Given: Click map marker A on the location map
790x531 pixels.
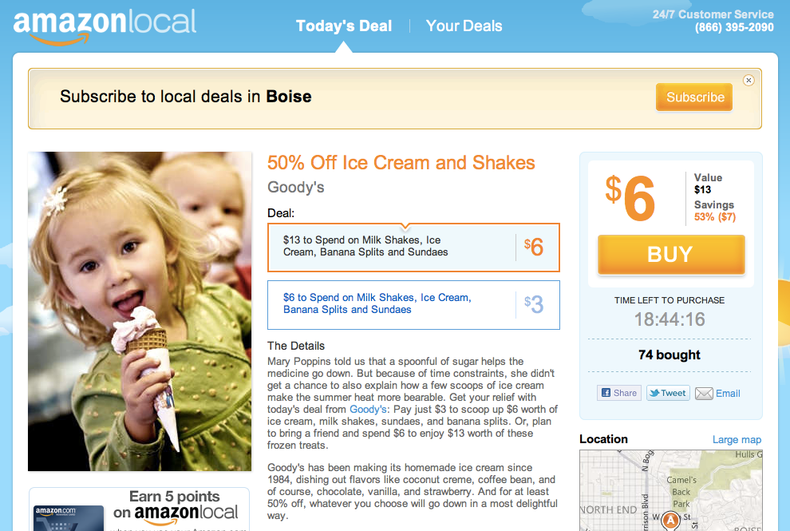Looking at the screenshot, I should click(x=671, y=521).
